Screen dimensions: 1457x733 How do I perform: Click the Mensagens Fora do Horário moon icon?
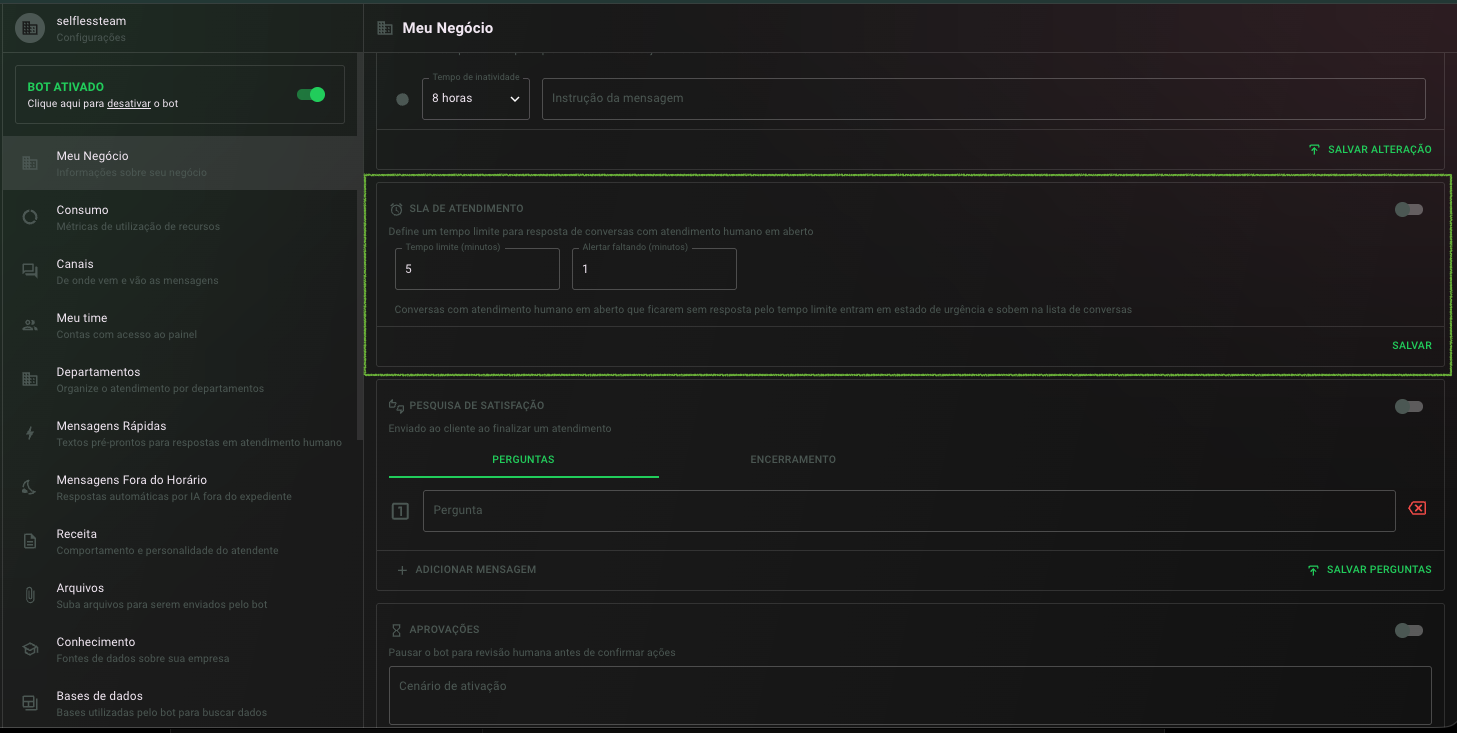[30, 487]
